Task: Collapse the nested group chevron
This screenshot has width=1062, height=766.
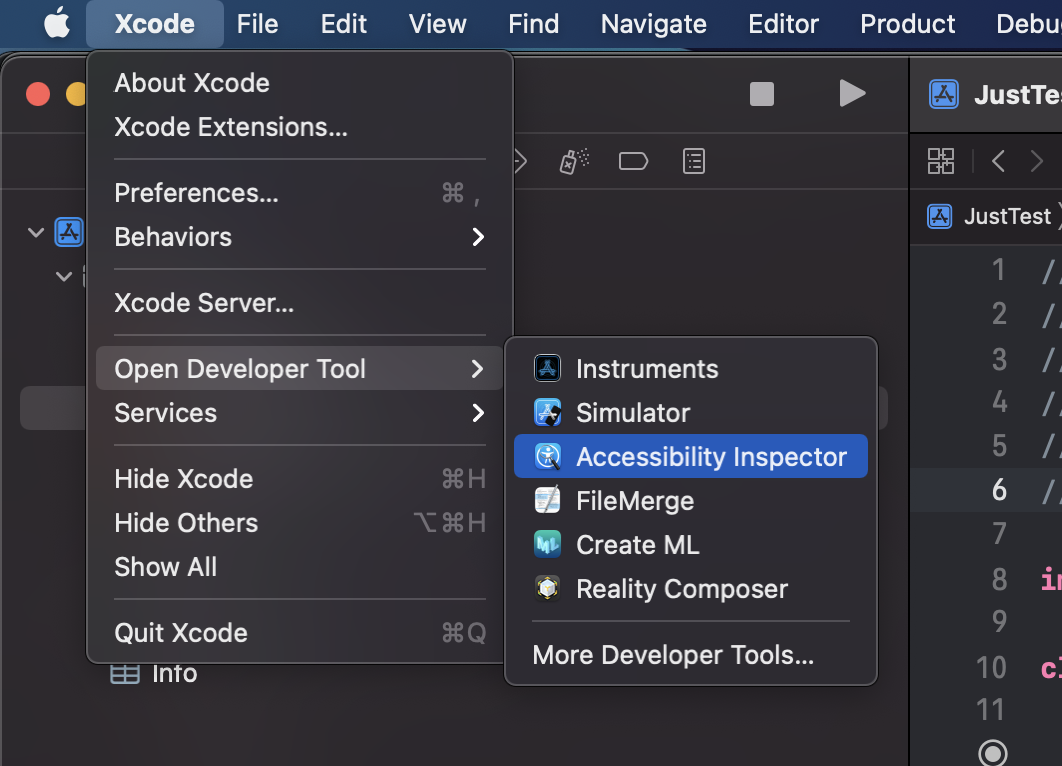Action: coord(64,276)
